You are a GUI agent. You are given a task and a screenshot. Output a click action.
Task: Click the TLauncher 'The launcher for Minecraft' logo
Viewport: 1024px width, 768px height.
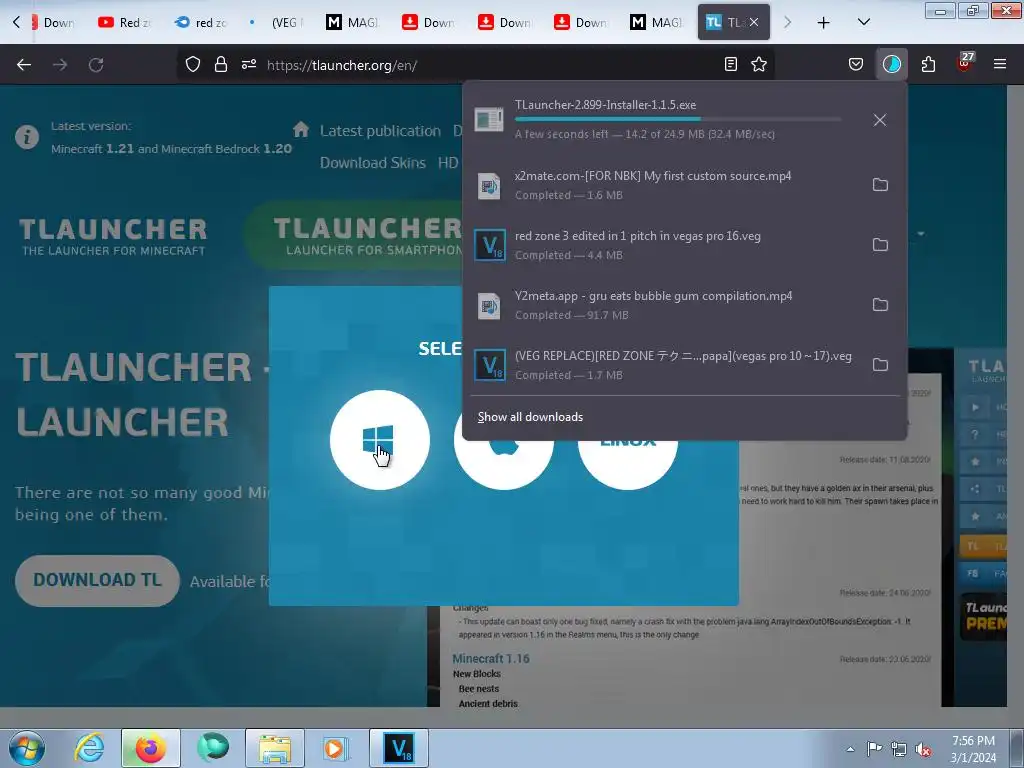coord(113,236)
